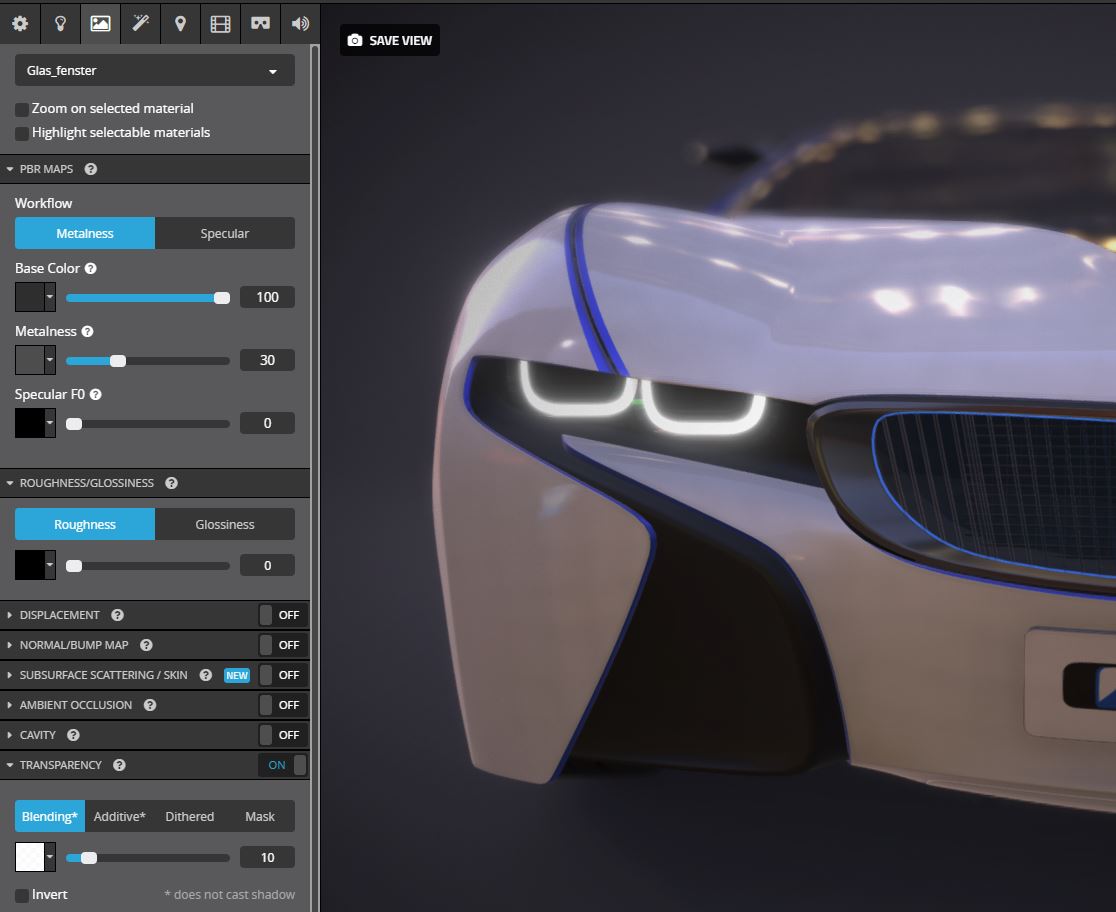The width and height of the screenshot is (1116, 912).
Task: Click the Specular F0 value field
Action: click(x=268, y=424)
